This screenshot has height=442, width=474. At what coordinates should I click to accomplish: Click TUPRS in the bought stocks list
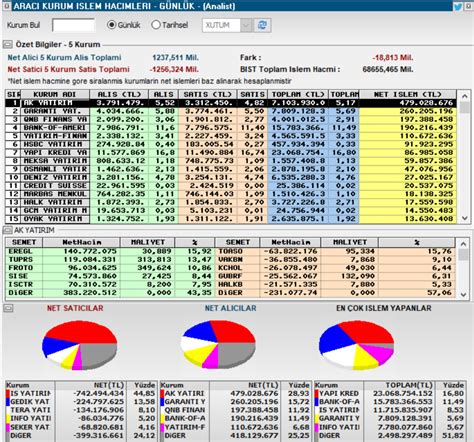click(x=21, y=260)
